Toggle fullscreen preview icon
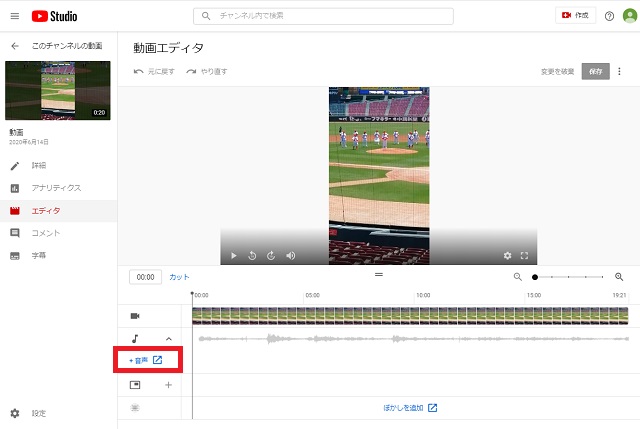 tap(524, 256)
